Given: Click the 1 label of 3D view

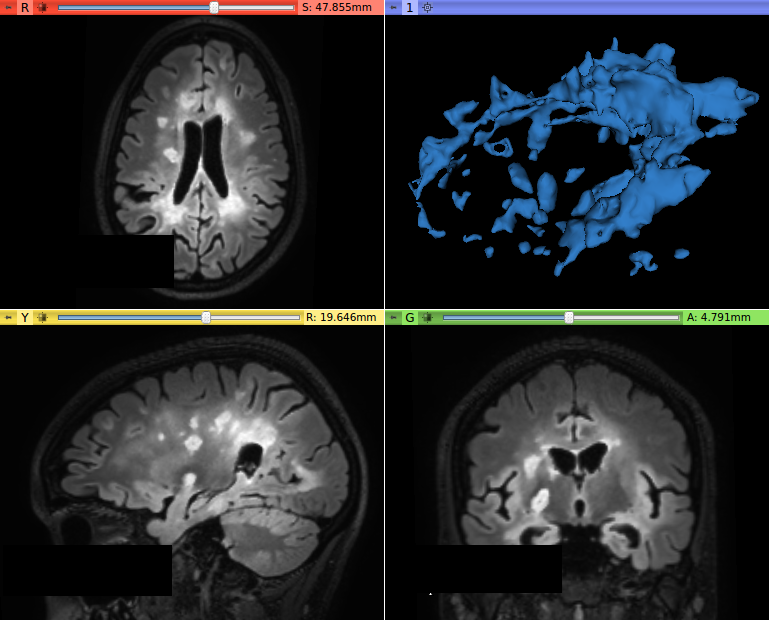Looking at the screenshot, I should pos(410,7).
